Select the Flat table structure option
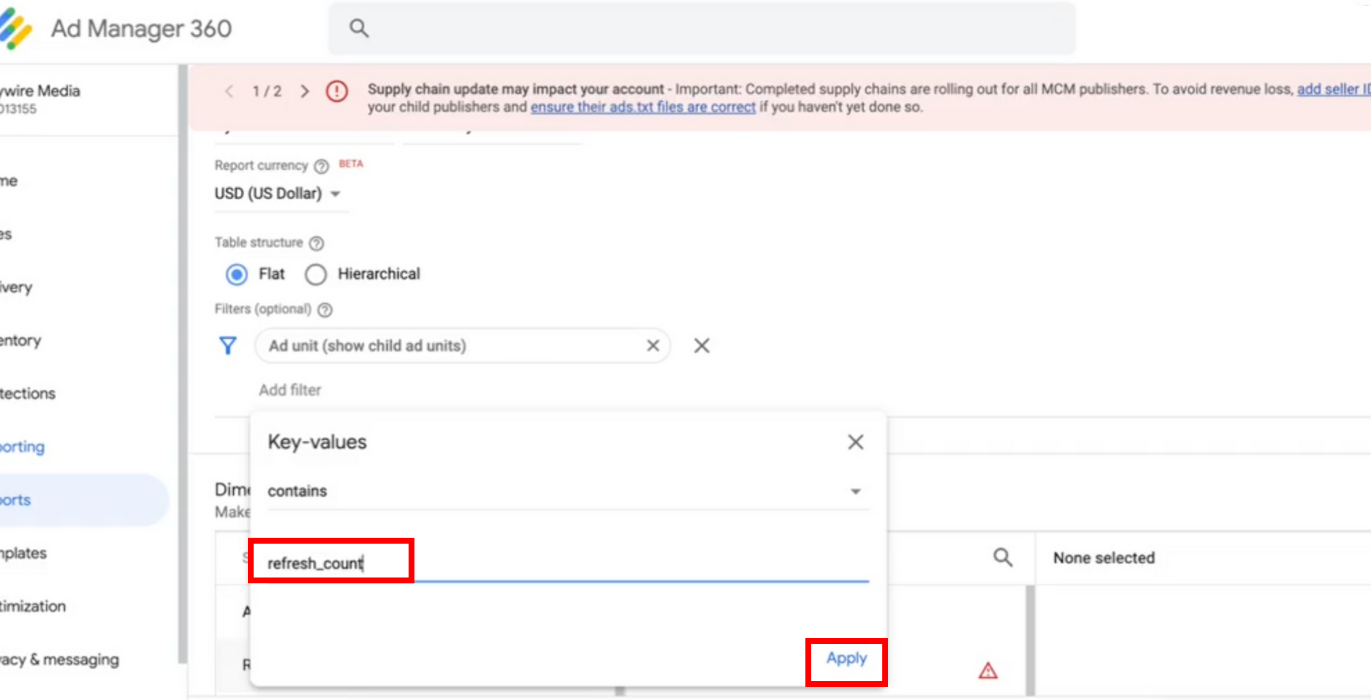The height and width of the screenshot is (700, 1371). pyautogui.click(x=234, y=274)
